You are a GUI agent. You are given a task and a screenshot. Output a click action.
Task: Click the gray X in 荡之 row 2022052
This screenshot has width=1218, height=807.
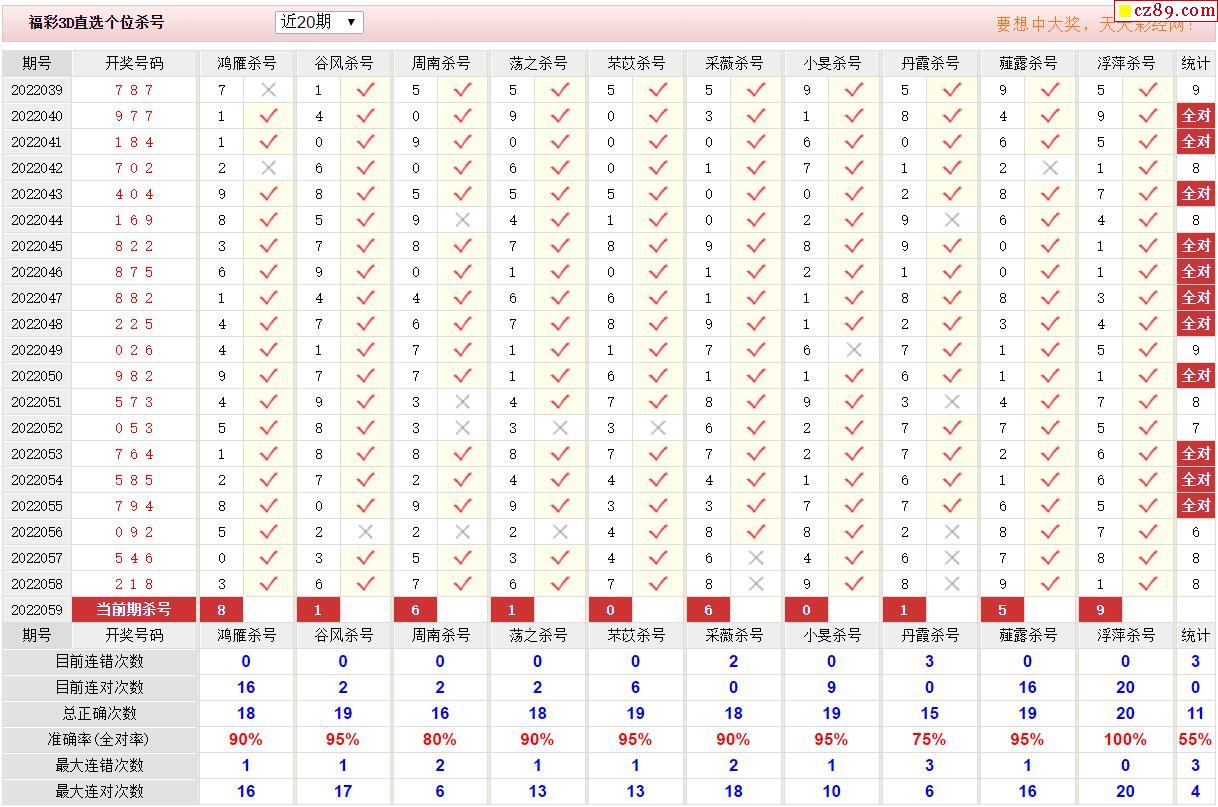[560, 428]
